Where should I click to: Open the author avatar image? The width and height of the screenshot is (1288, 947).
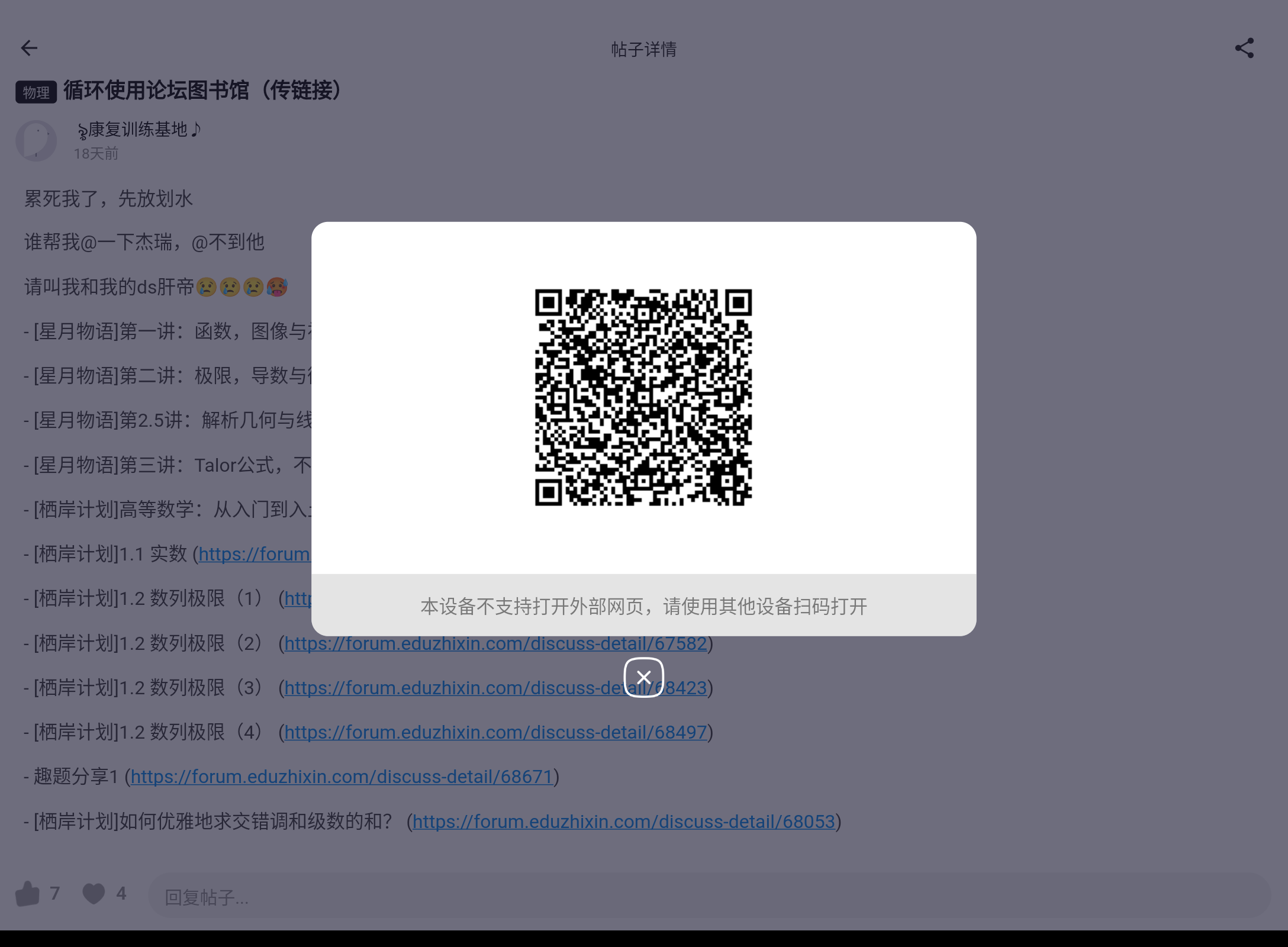36,141
